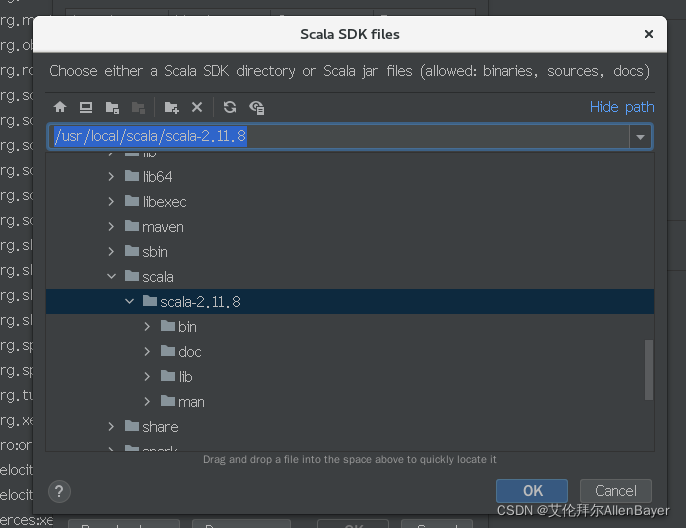Select the scala-2.11.8 folder row
686x528 pixels.
click(350, 301)
